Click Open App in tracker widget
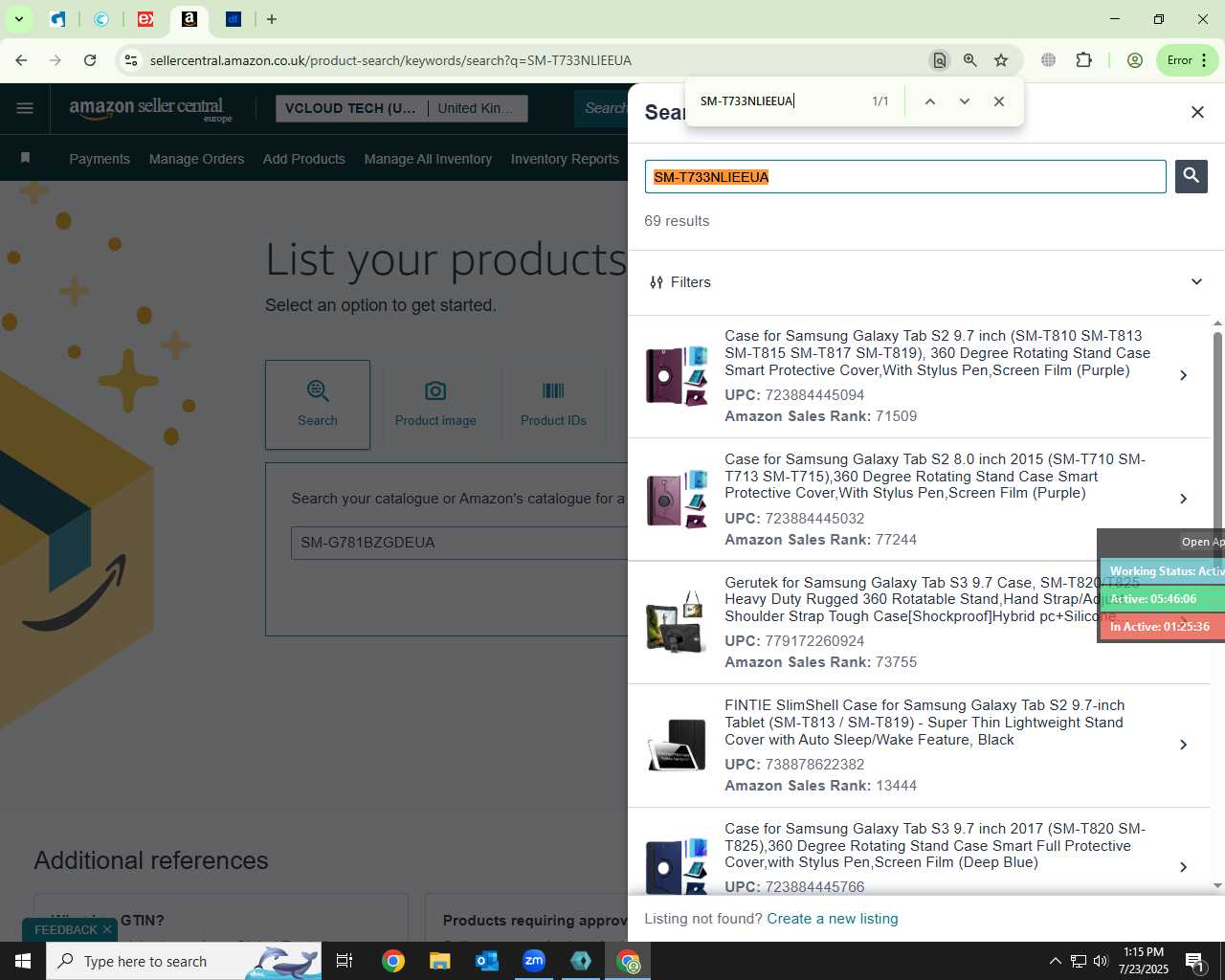This screenshot has height=980, width=1225. pyautogui.click(x=1202, y=542)
